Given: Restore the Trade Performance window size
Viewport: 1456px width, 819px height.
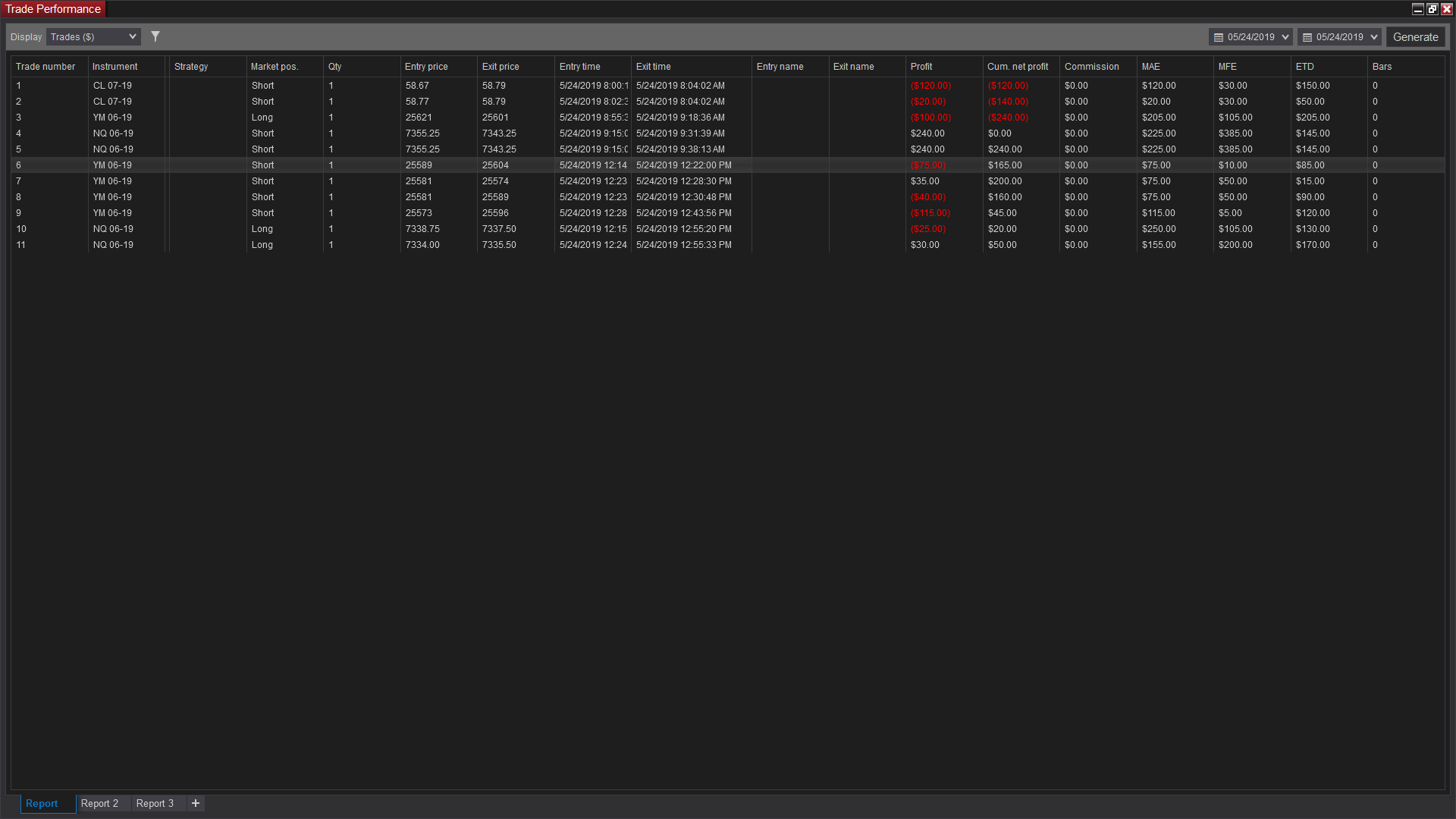Looking at the screenshot, I should coord(1432,9).
